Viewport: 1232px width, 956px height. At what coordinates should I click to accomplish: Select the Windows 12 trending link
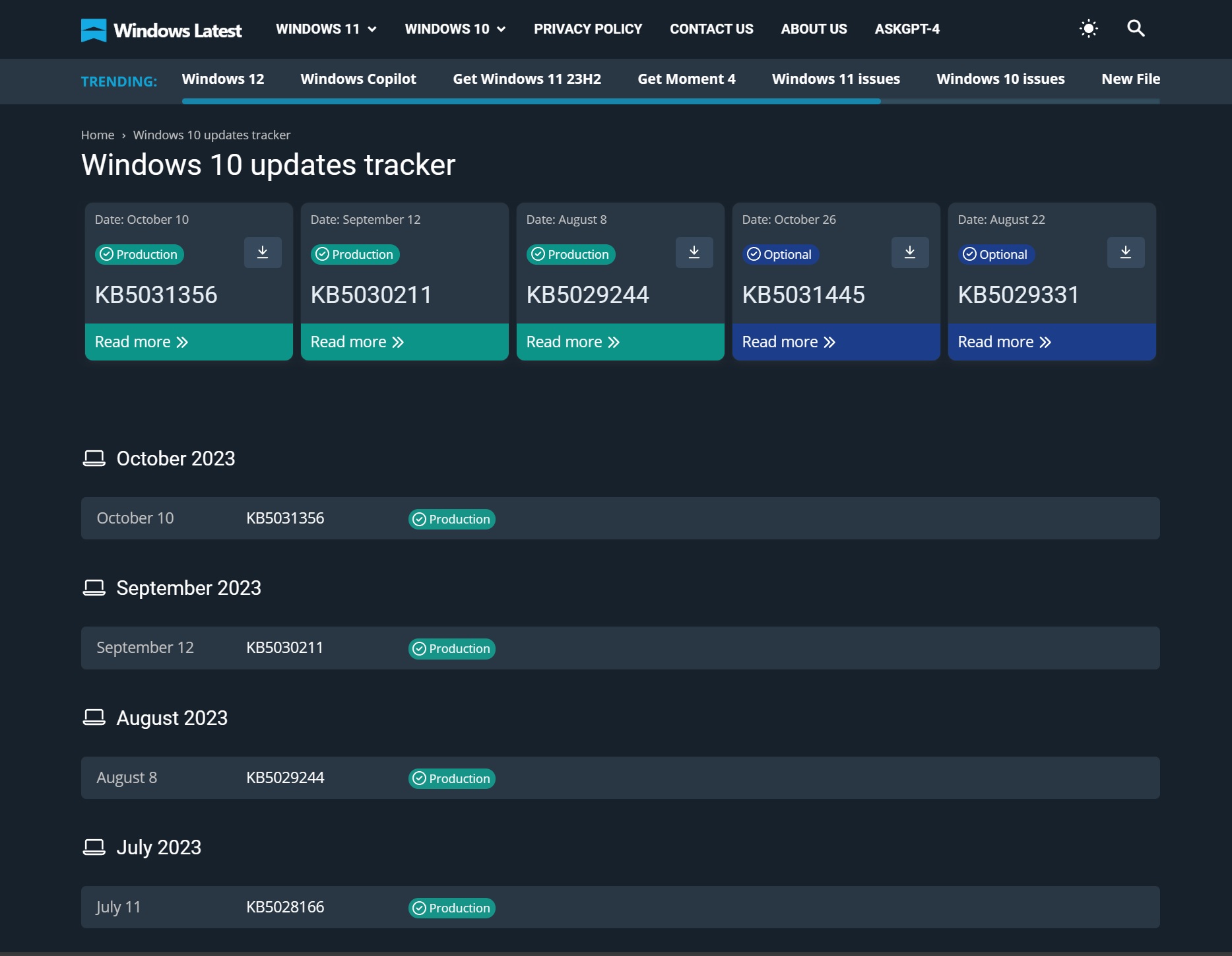(x=223, y=79)
